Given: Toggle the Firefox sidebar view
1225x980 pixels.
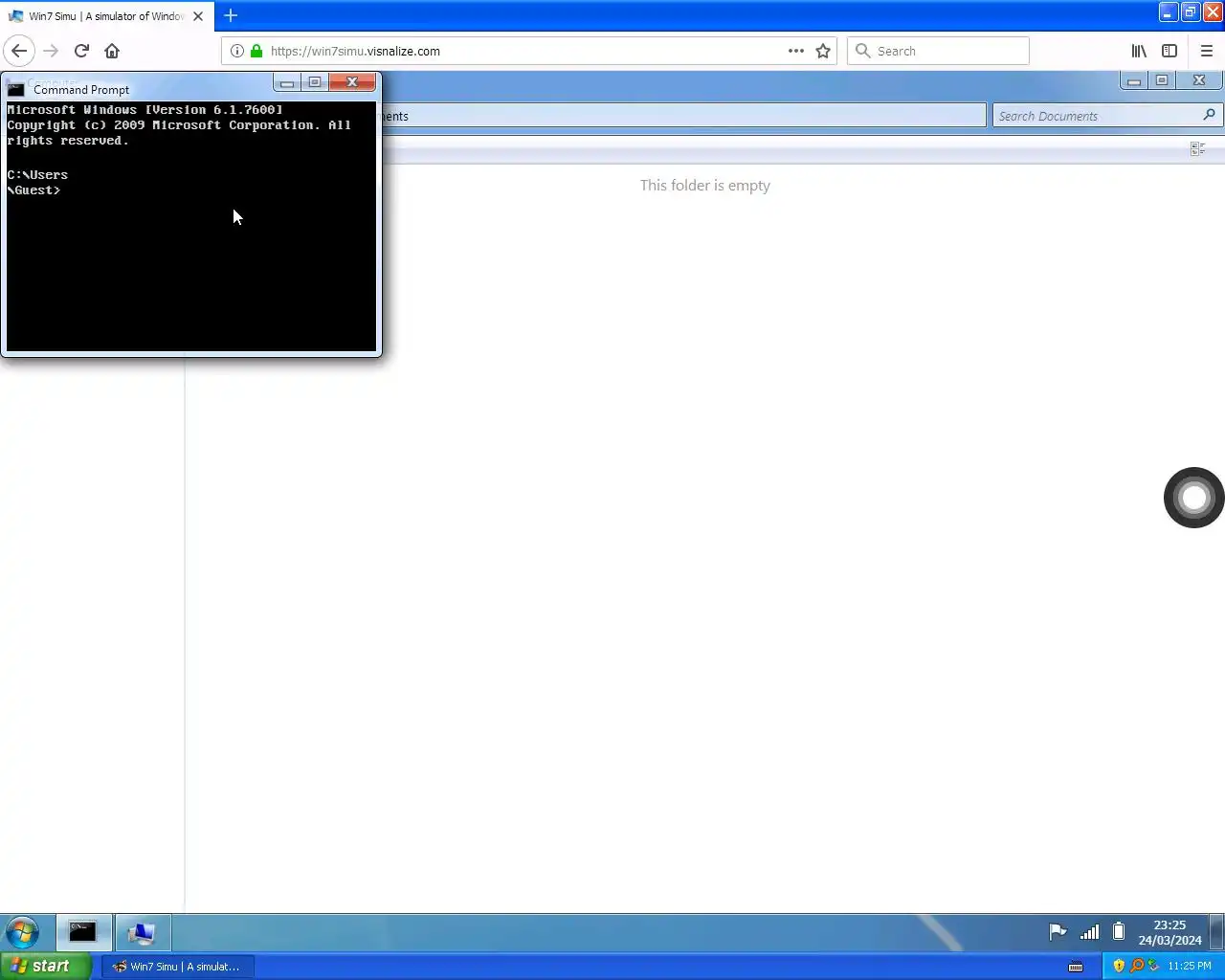Looking at the screenshot, I should click(x=1169, y=51).
